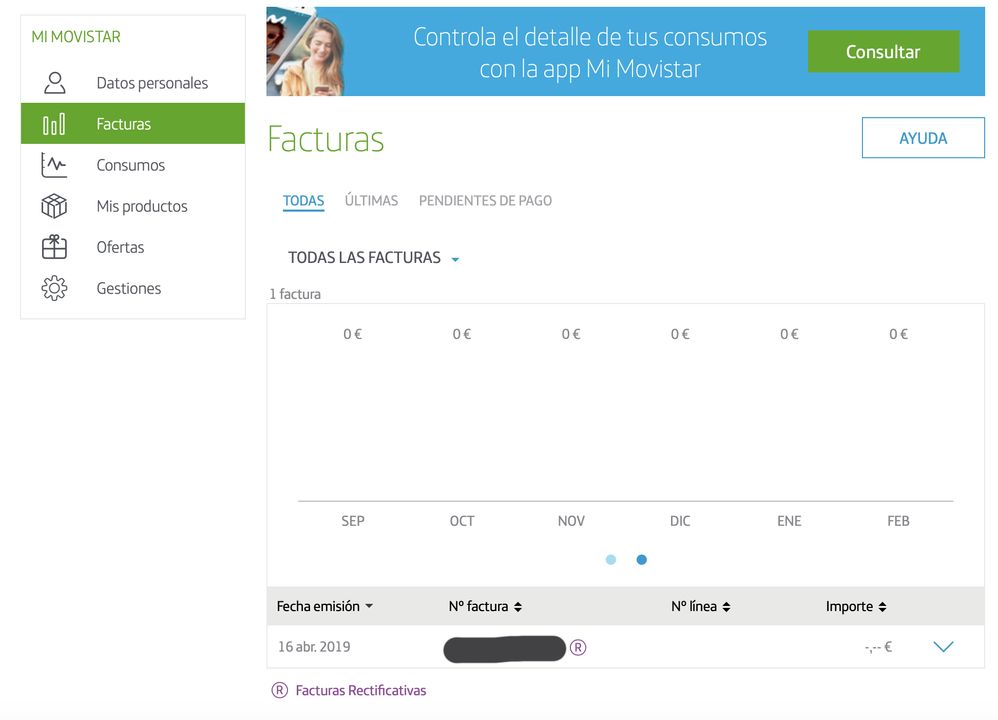The image size is (998, 720).
Task: Switch to the ÚLTIMAS tab
Action: (x=371, y=201)
